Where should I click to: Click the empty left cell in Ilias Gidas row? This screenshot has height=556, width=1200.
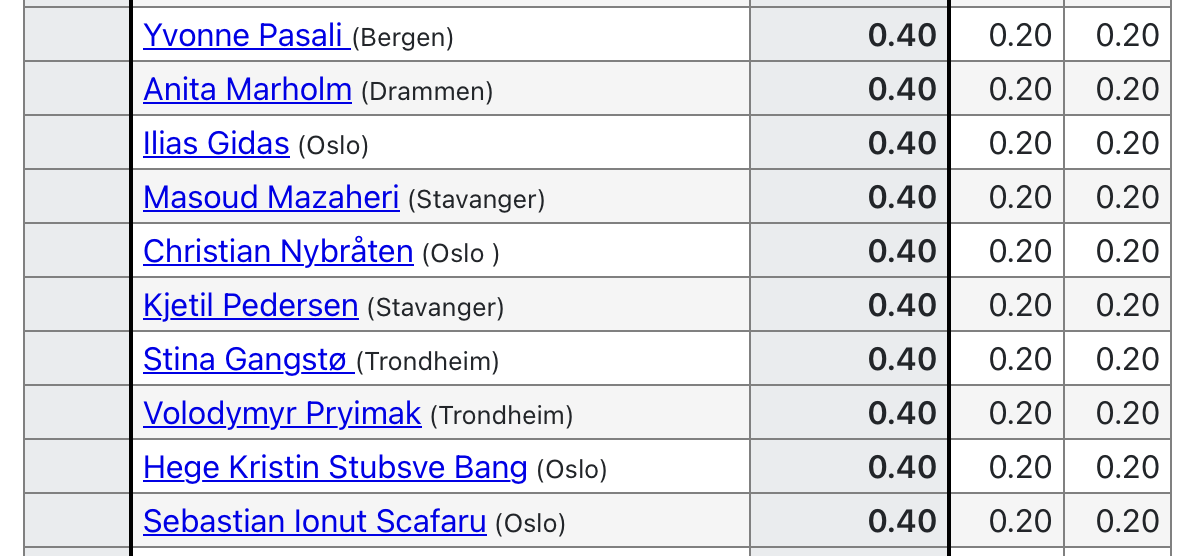pyautogui.click(x=77, y=144)
